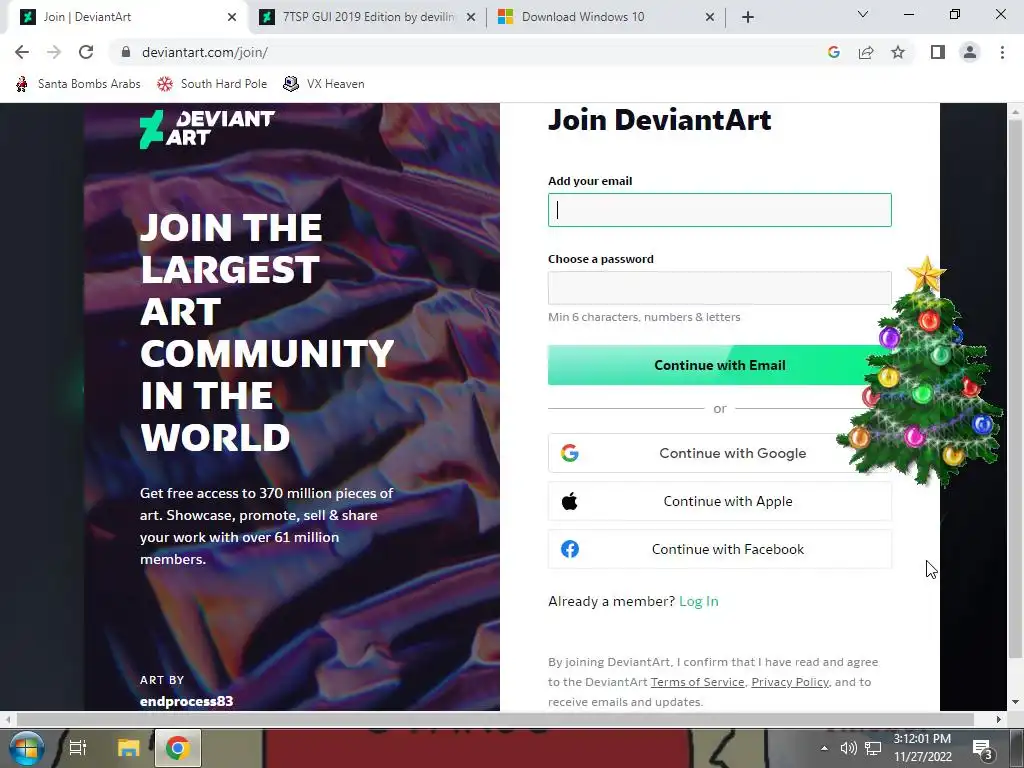Open Chrome's three-dot menu

[1002, 52]
